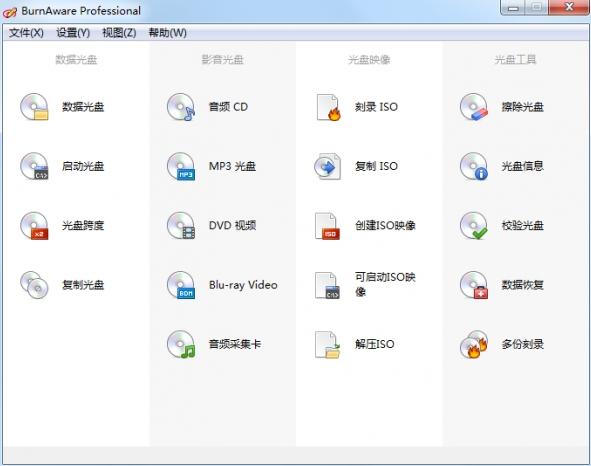
Task: Click the 光盘工具 column header
Action: [x=515, y=60]
